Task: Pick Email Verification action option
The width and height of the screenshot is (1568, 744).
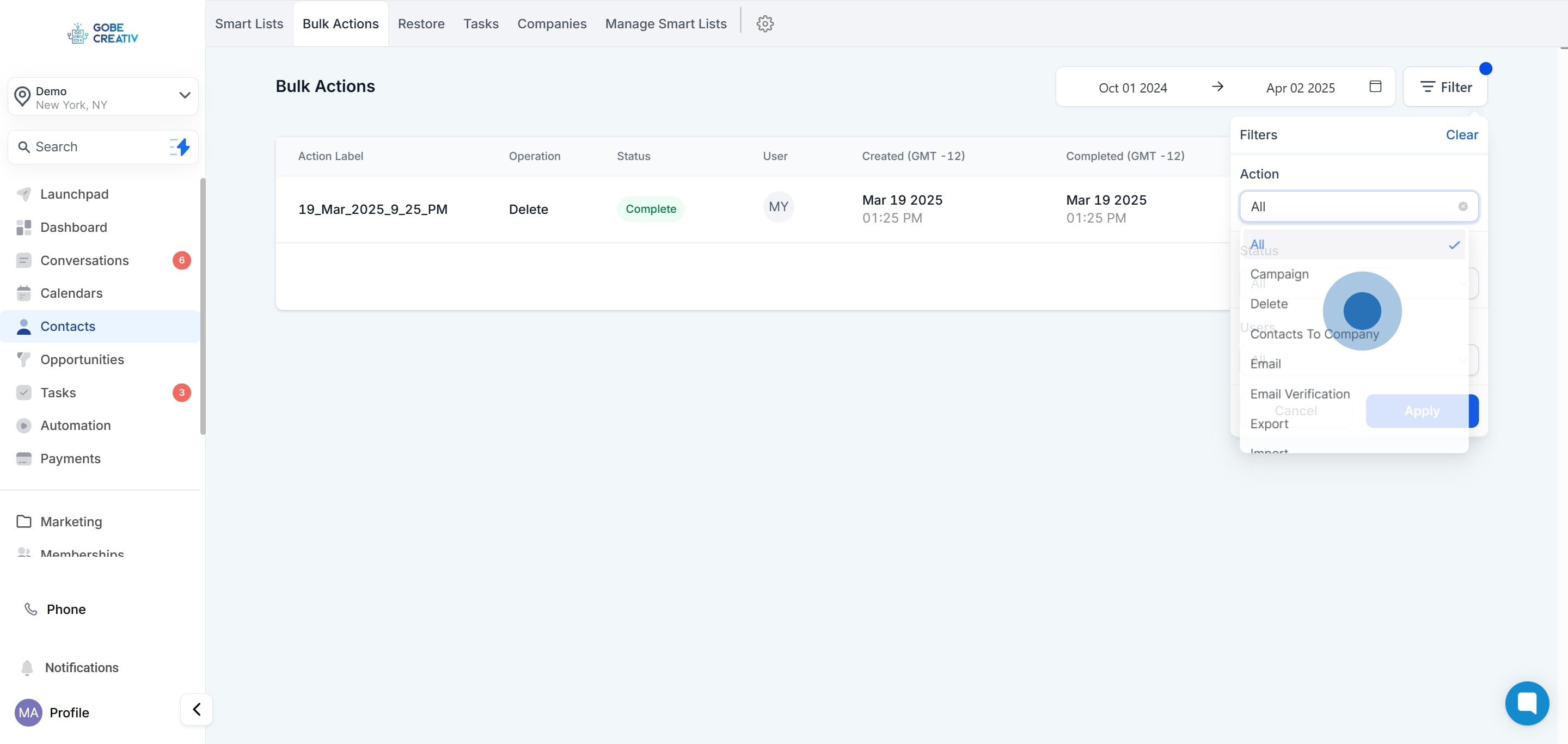Action: [x=1300, y=393]
